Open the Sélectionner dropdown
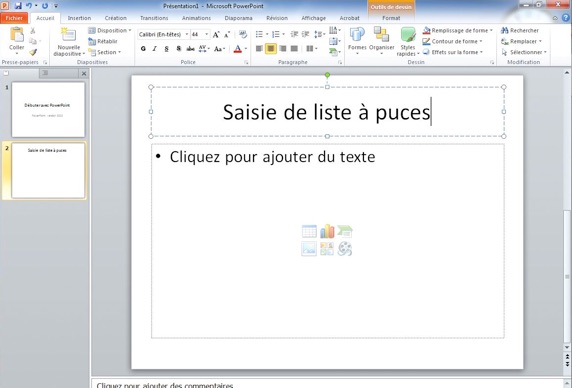Viewport: 572px width, 388px height. click(x=524, y=52)
